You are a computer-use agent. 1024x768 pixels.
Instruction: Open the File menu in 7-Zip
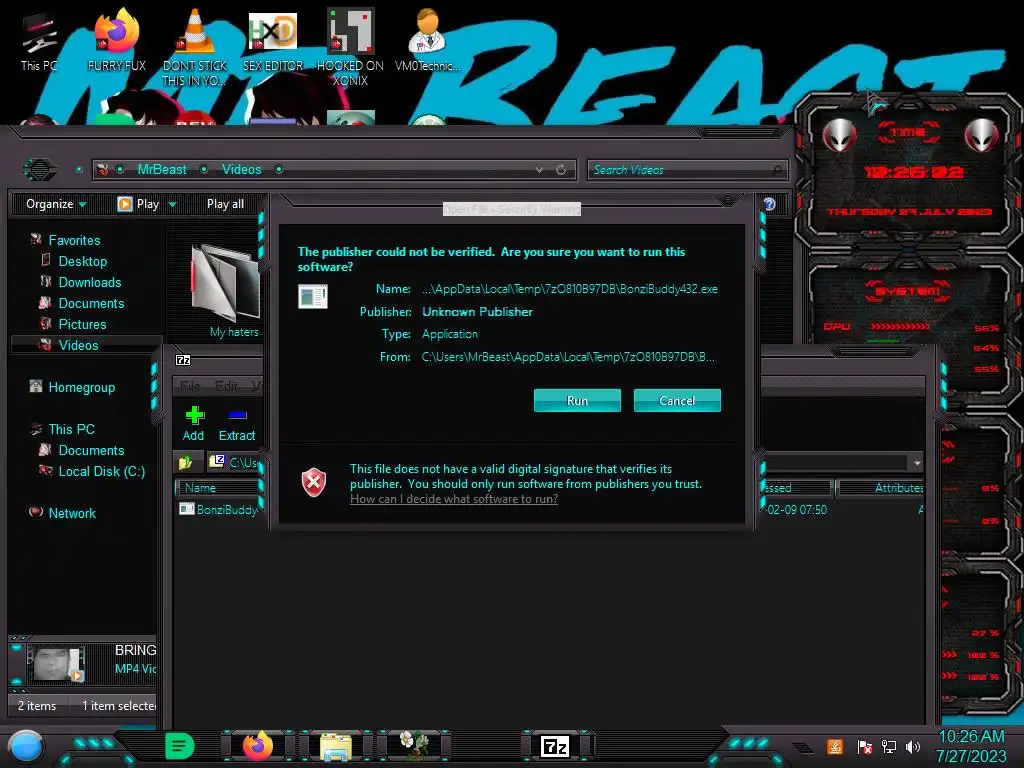[190, 386]
